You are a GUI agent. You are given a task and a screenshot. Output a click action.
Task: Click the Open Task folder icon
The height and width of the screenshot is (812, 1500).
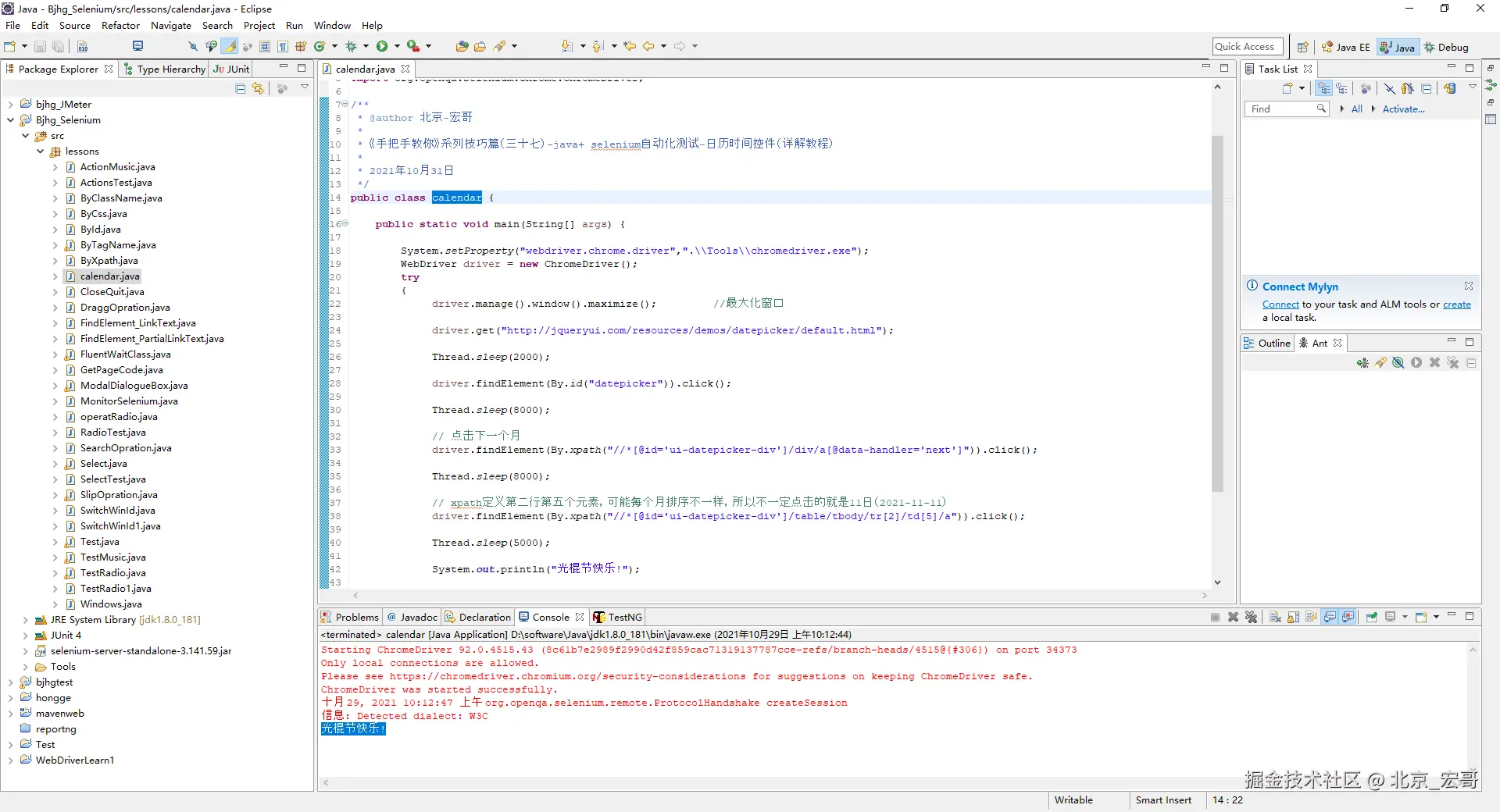coord(480,47)
